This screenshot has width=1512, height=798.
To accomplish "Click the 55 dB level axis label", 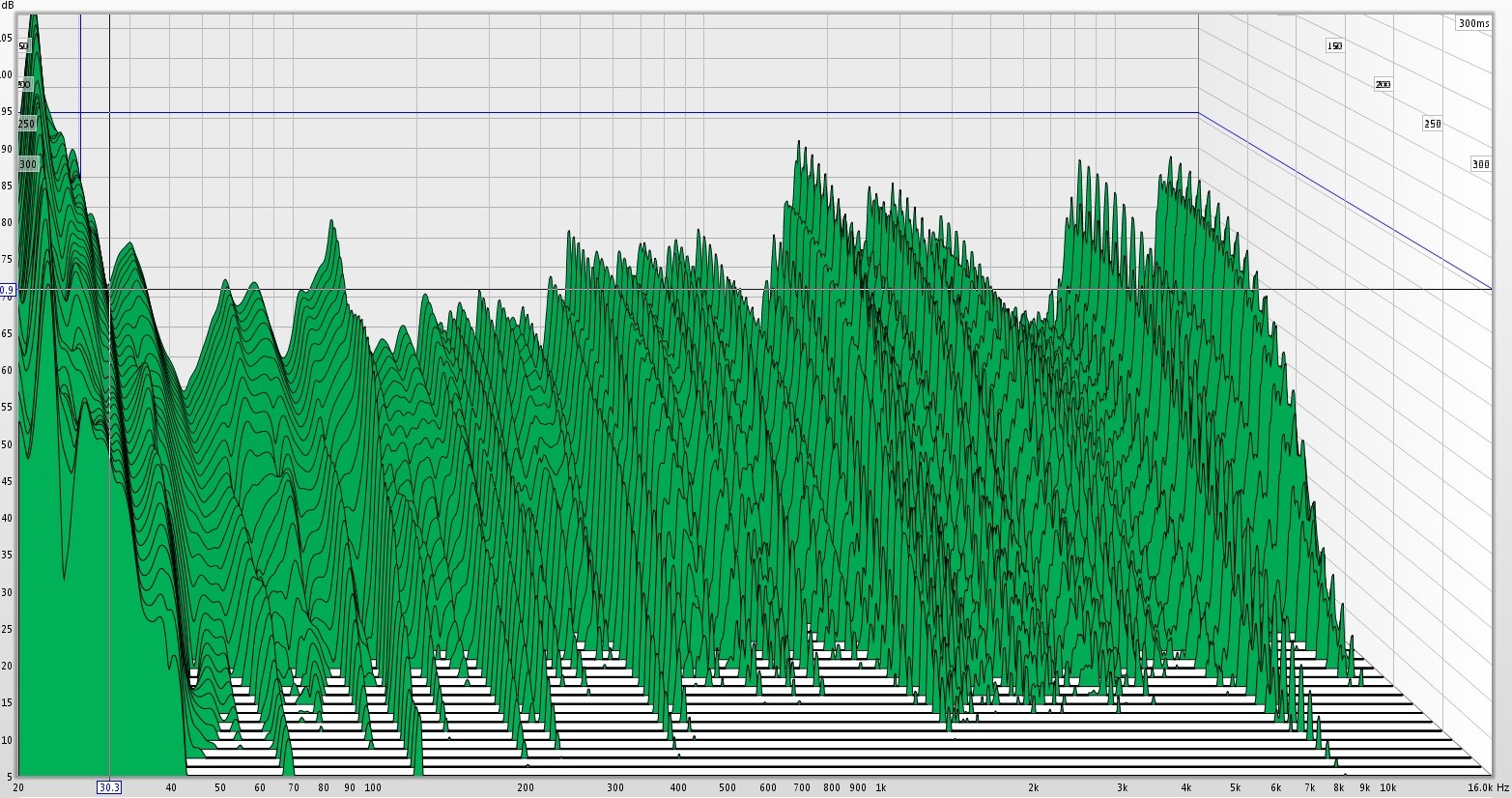I will click(x=7, y=407).
